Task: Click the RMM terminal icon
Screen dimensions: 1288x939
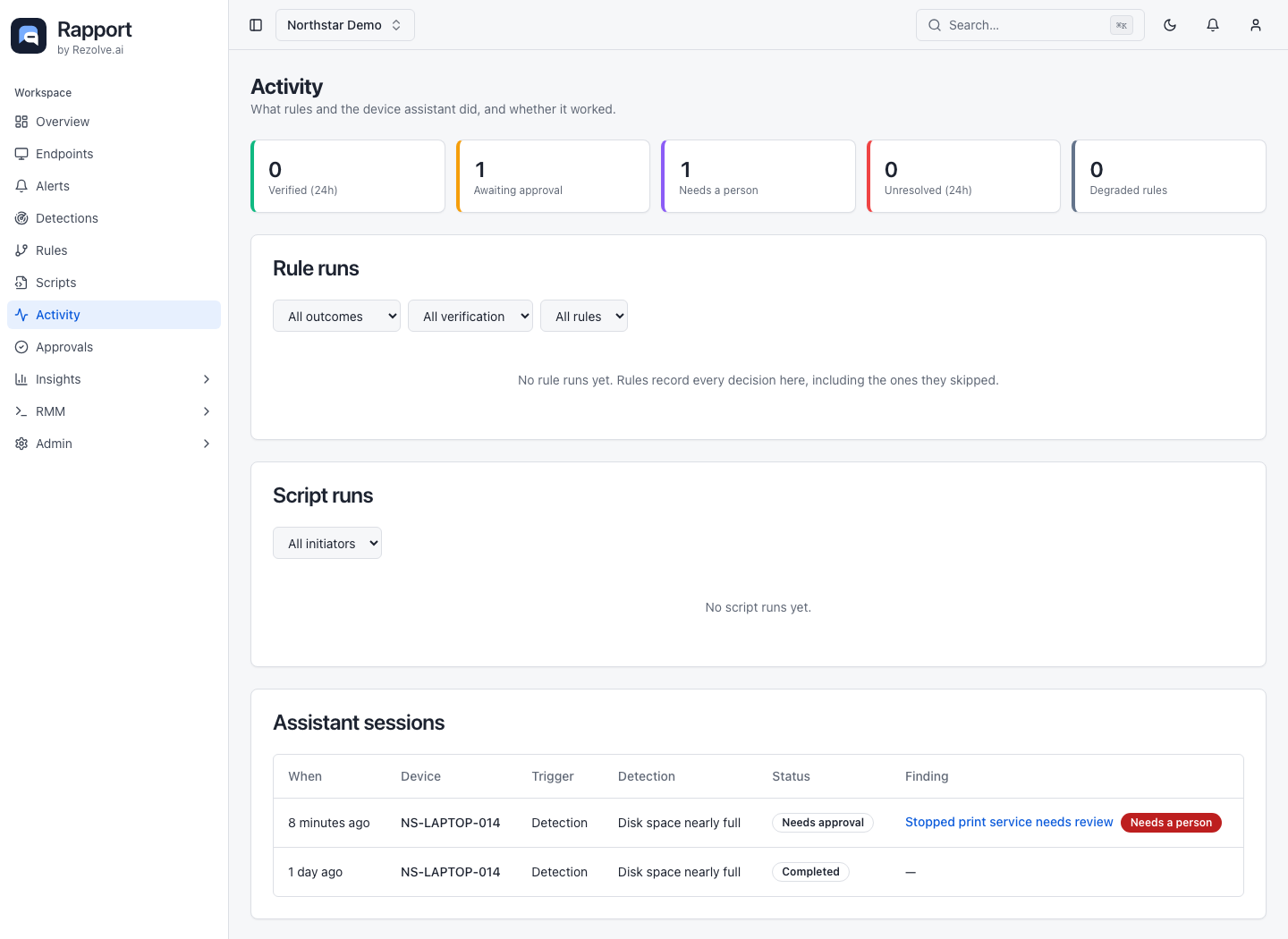Action: [x=21, y=411]
